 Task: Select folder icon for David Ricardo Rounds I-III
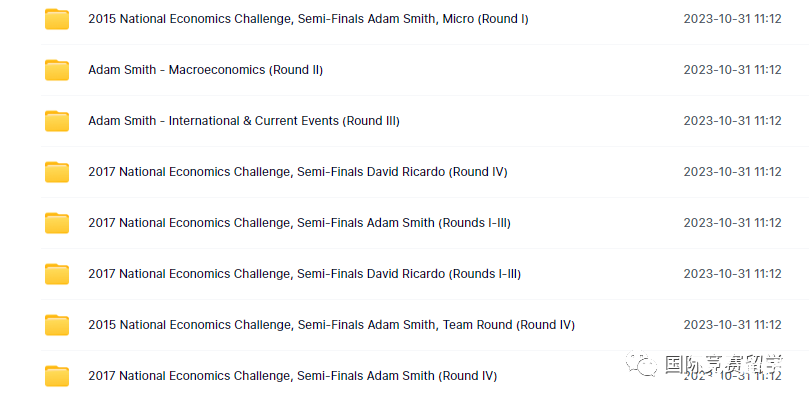pyautogui.click(x=57, y=274)
